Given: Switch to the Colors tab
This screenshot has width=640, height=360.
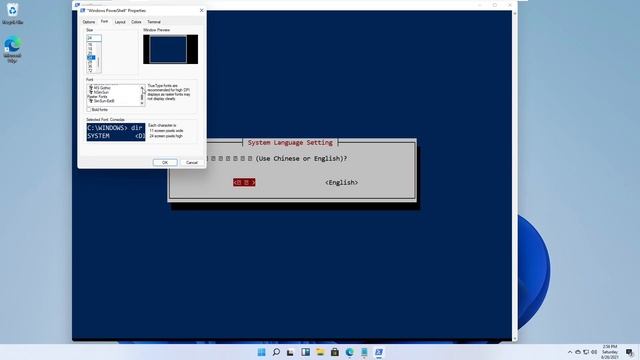Looking at the screenshot, I should (x=136, y=22).
